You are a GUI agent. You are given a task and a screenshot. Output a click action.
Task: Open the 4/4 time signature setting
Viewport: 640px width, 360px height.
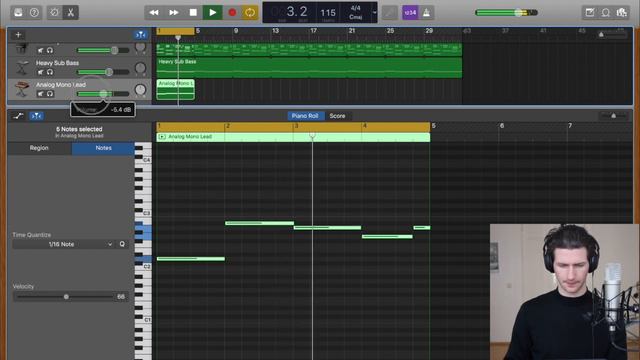tap(356, 8)
